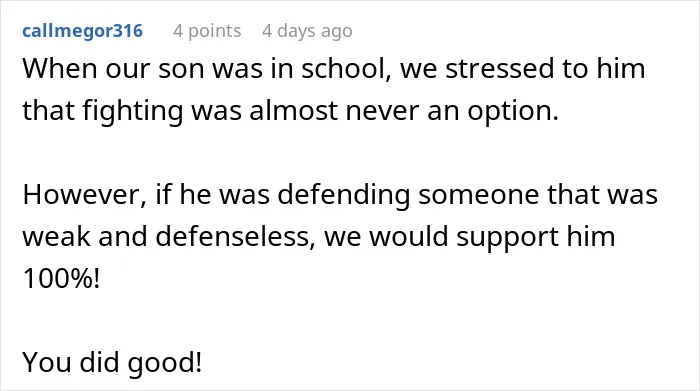Click the word 'would' in the comment
Screen dimensions: 700x391
[x=408, y=237]
